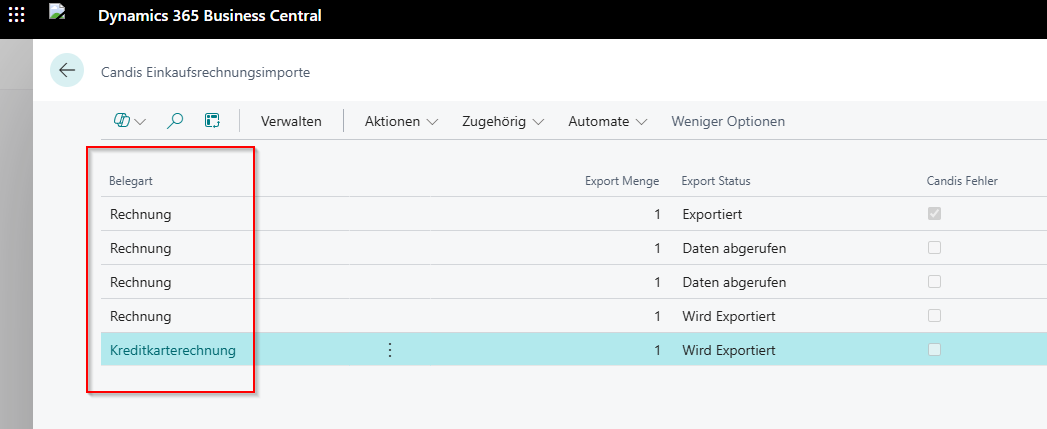Image resolution: width=1047 pixels, height=429 pixels.
Task: Sort by the Belegart column header
Action: point(130,181)
